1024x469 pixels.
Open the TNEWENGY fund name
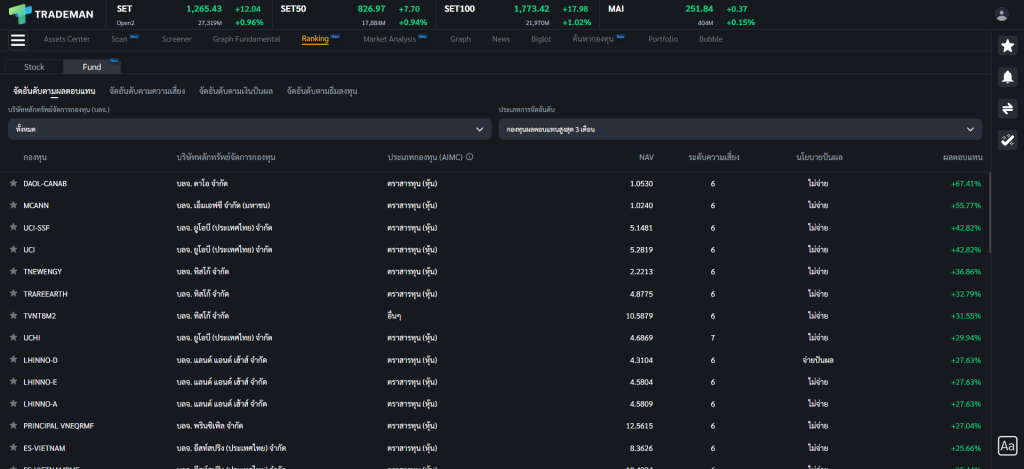click(x=42, y=271)
